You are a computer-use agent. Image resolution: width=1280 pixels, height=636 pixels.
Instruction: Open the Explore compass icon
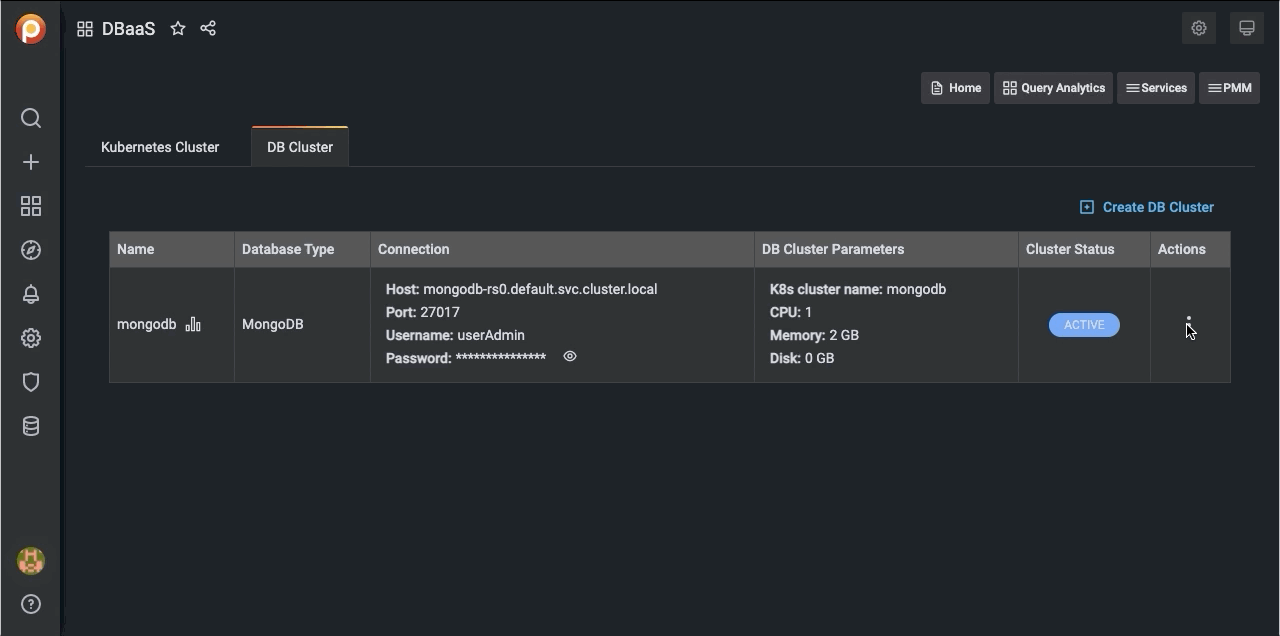pos(31,250)
